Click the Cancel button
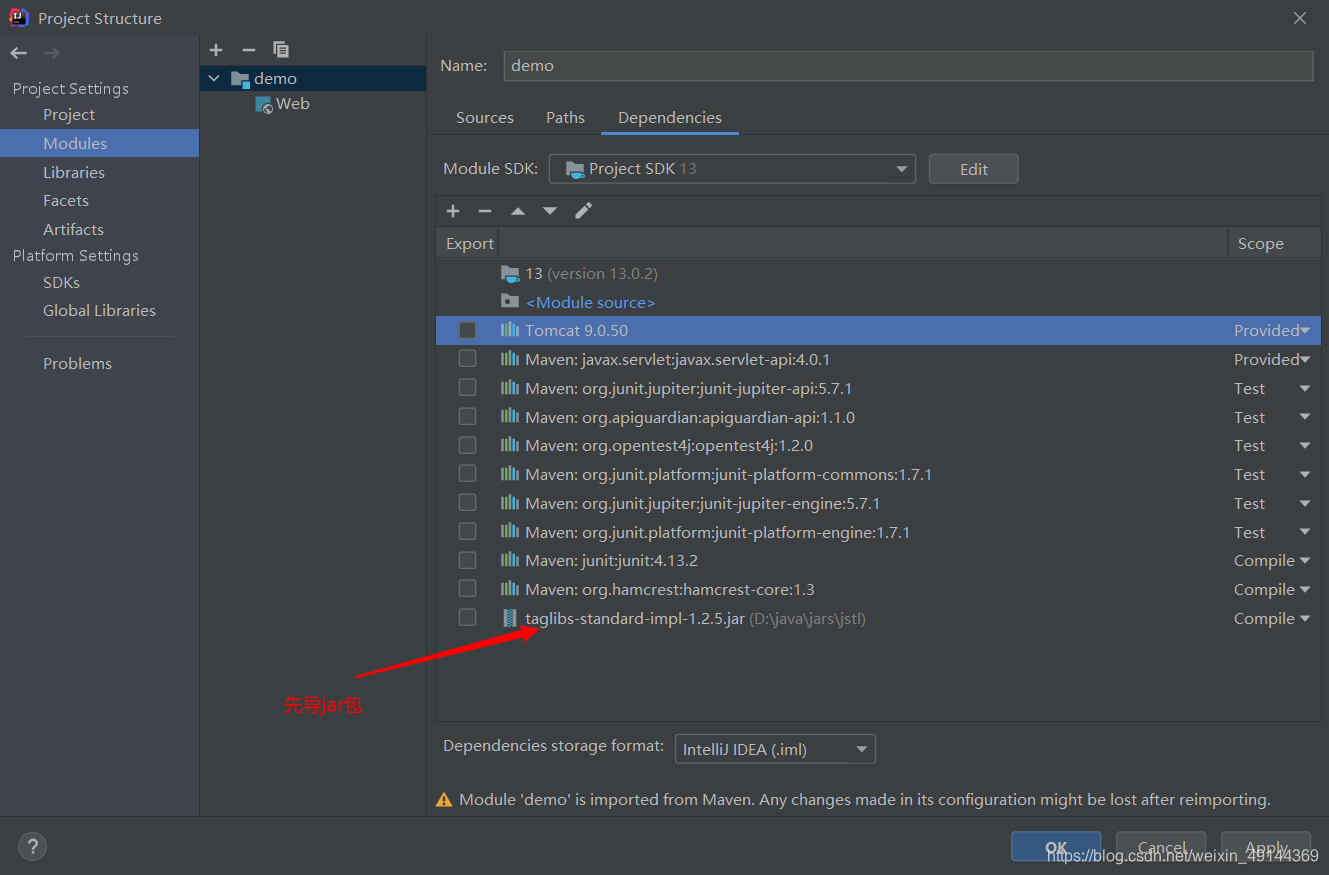The height and width of the screenshot is (875, 1329). pyautogui.click(x=1161, y=847)
